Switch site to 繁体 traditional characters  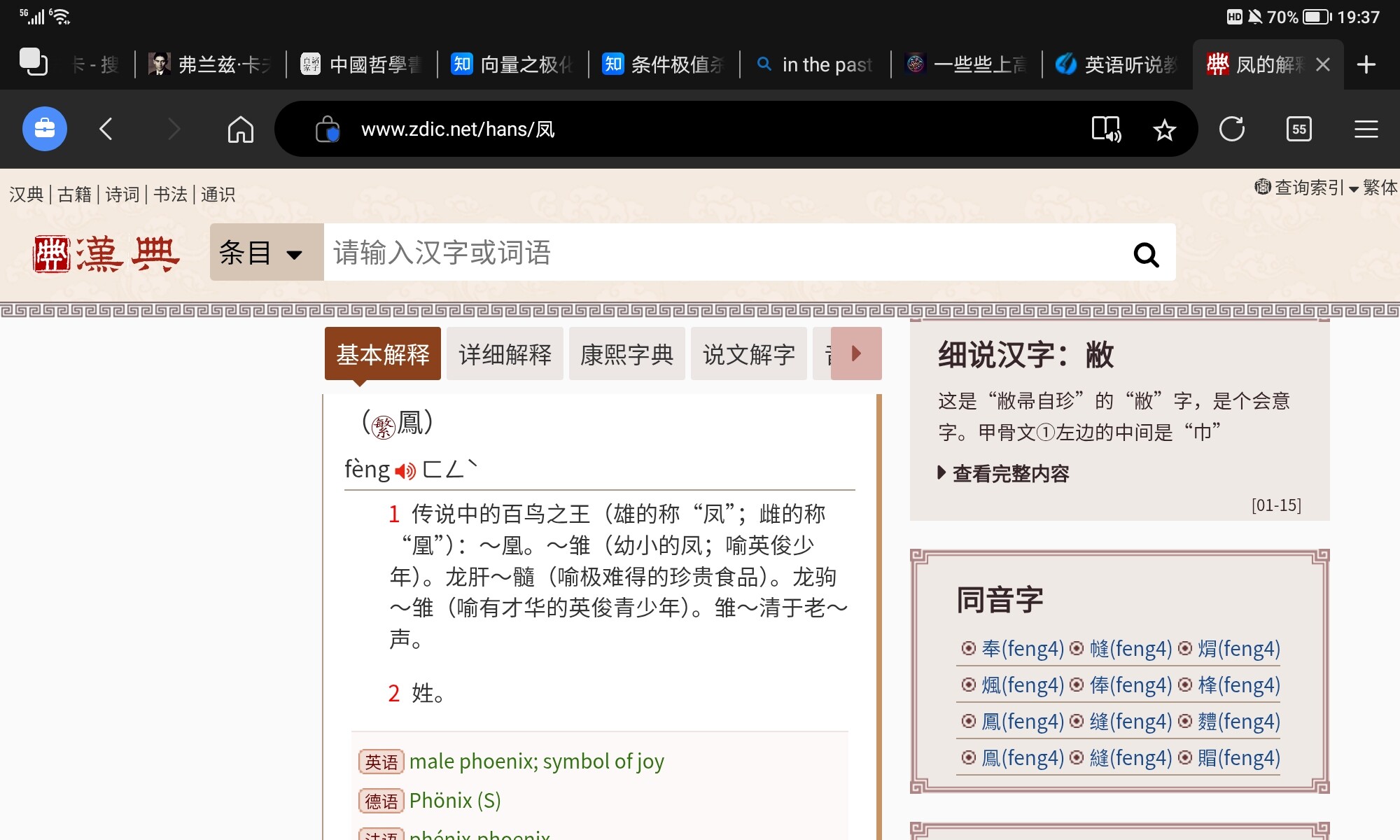pyautogui.click(x=1380, y=188)
